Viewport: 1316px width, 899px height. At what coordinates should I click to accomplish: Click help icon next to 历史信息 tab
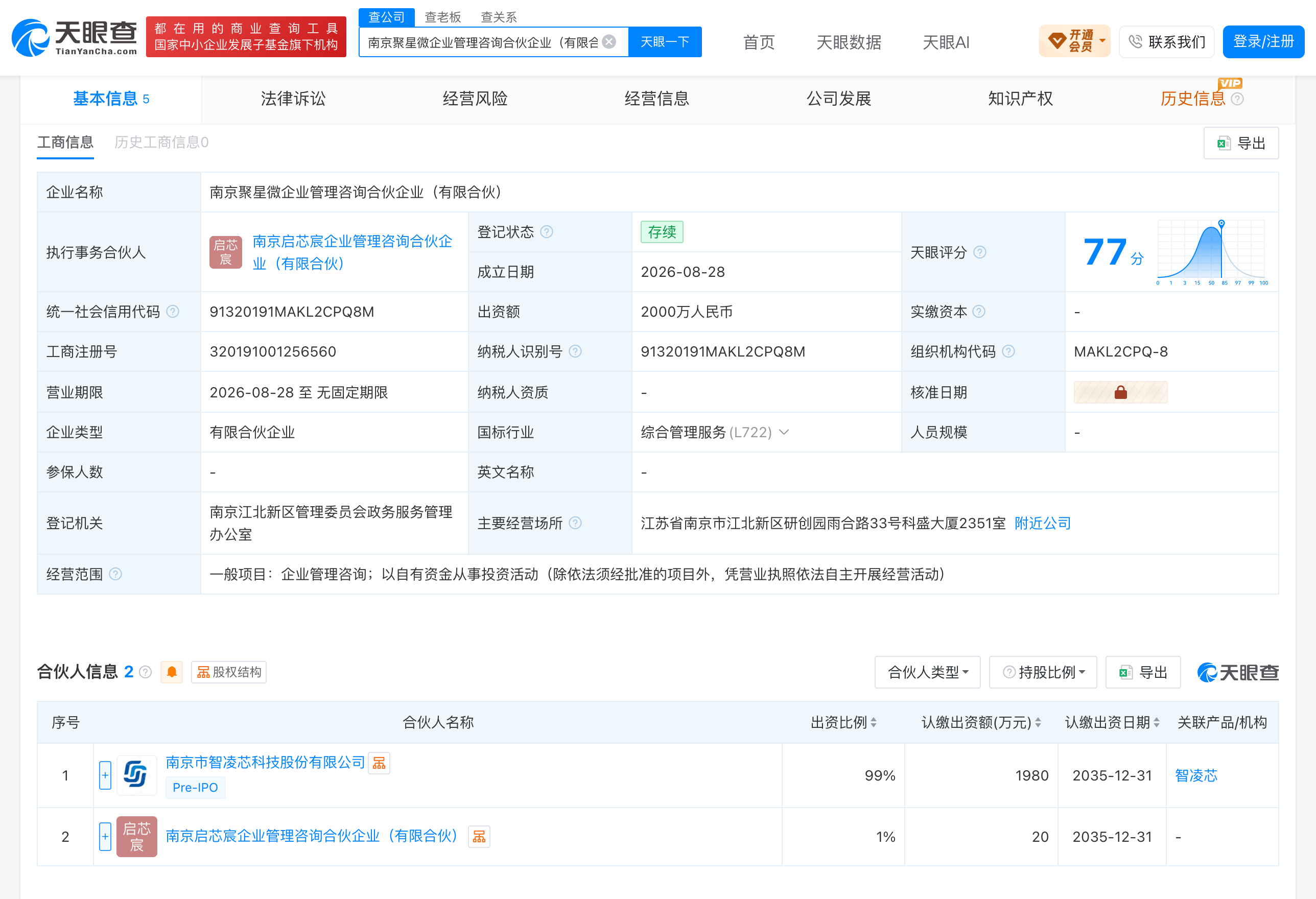click(1238, 99)
